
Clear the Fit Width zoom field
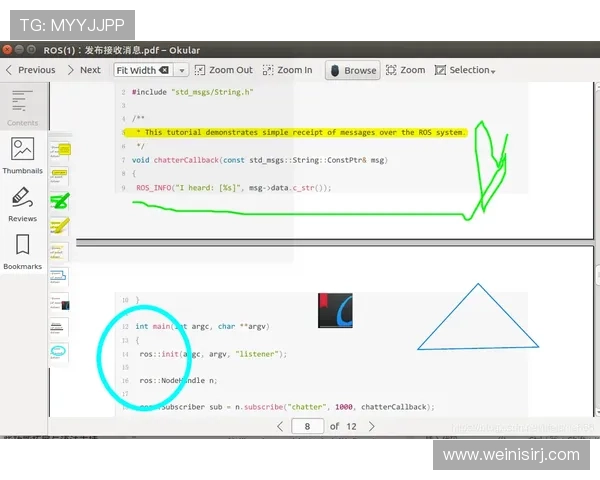click(x=164, y=70)
